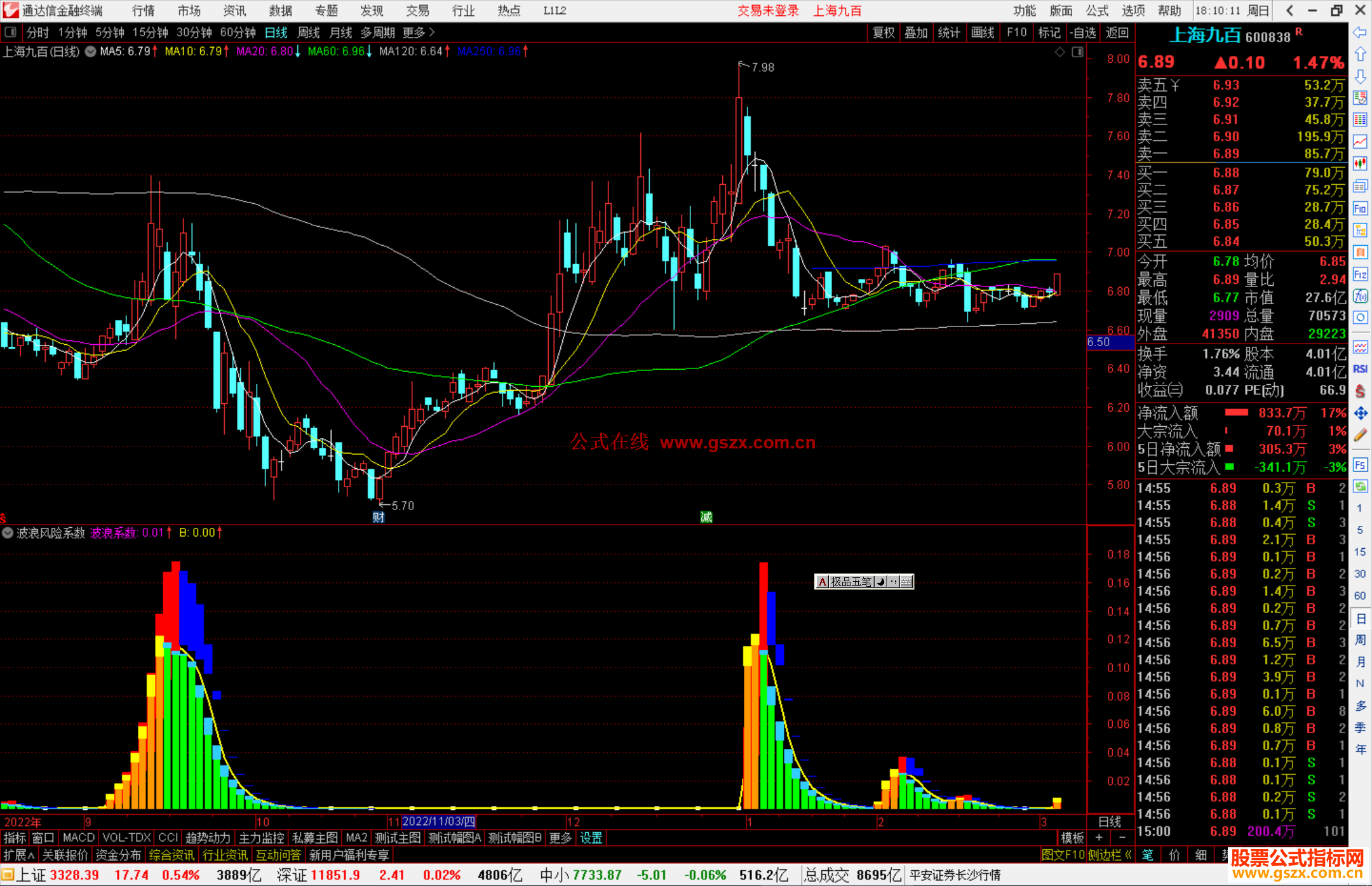Open the f(x) formula manager icon
Image resolution: width=1372 pixels, height=886 pixels.
1360,296
